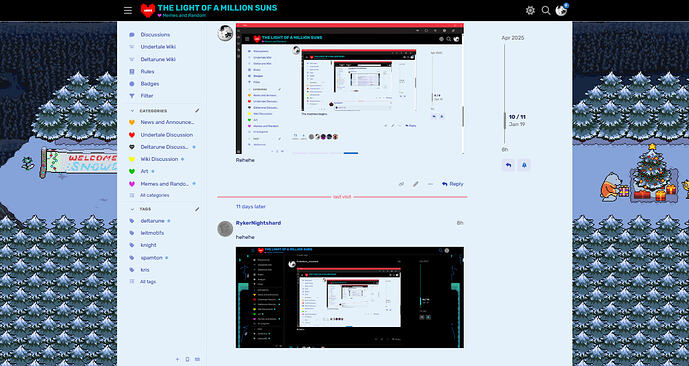Open THE LIGHT OF A MILLION SUNS title link
This screenshot has width=689, height=366.
[217, 7]
